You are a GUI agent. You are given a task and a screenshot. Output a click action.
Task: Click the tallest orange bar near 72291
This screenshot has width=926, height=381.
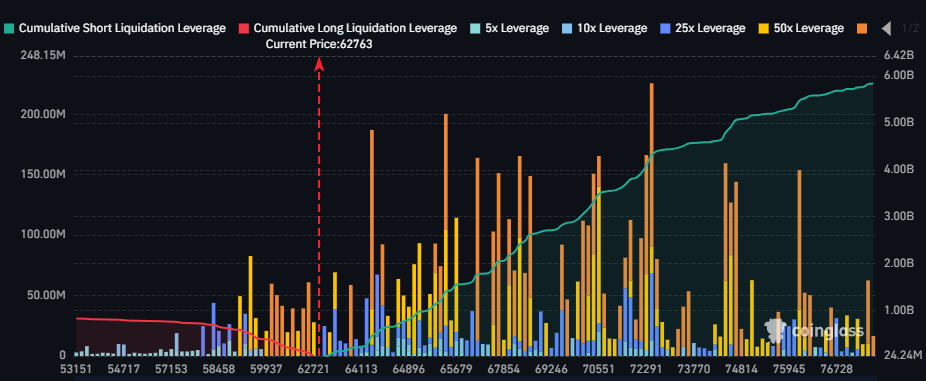pyautogui.click(x=651, y=165)
